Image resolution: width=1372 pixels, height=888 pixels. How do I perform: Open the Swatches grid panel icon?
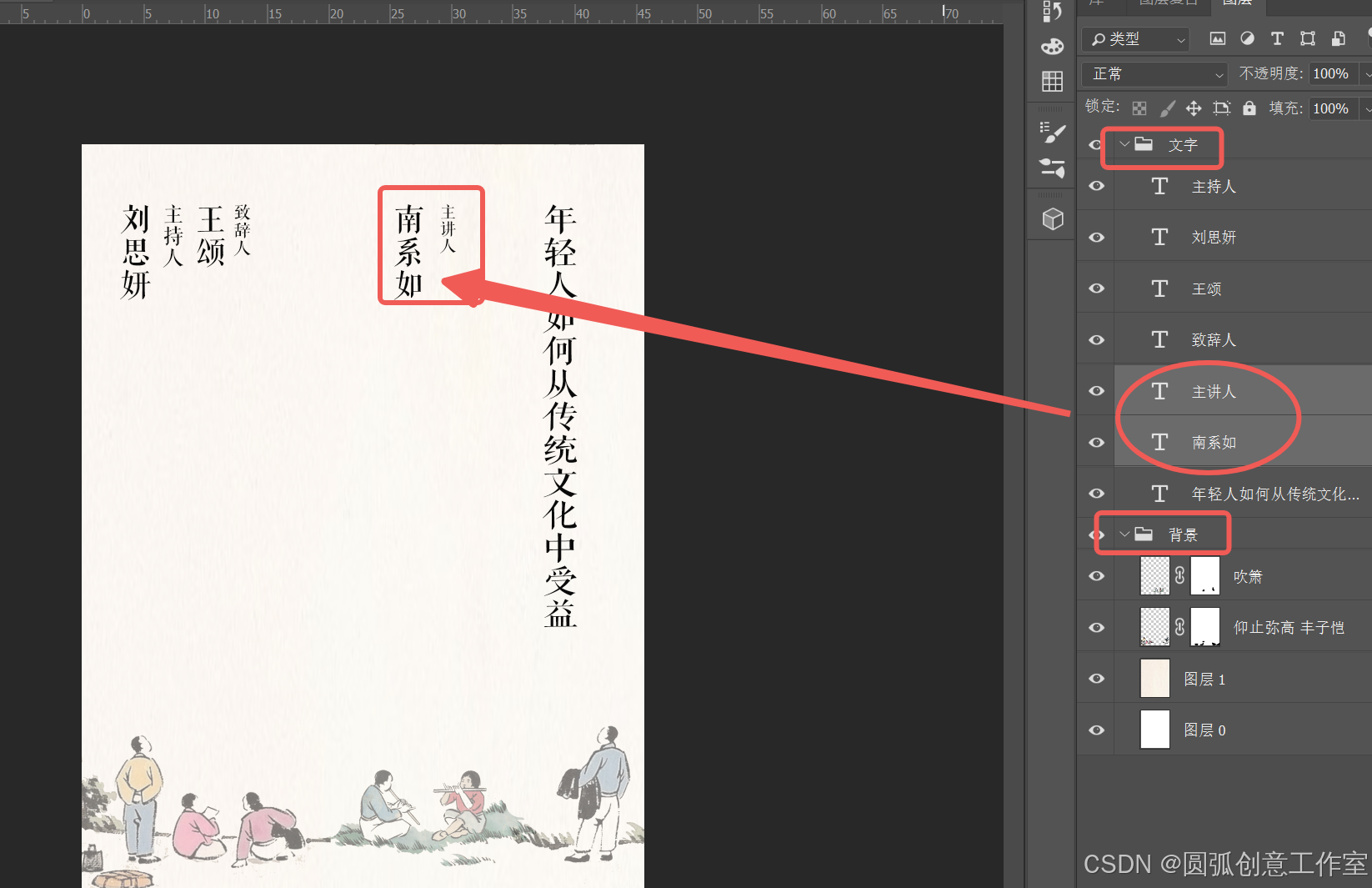pos(1053,81)
